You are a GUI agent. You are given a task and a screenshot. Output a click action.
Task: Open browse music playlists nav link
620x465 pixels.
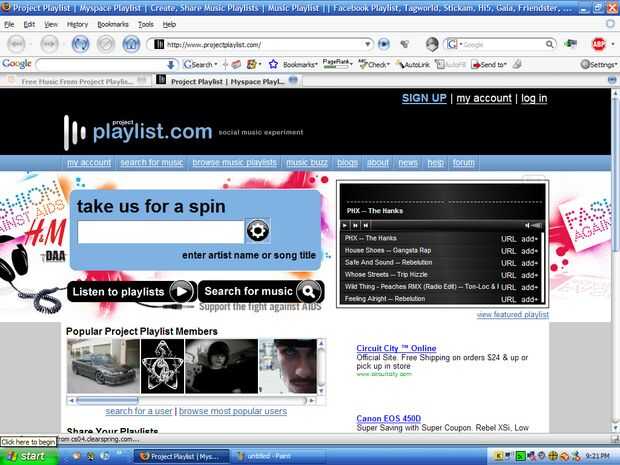(x=234, y=163)
